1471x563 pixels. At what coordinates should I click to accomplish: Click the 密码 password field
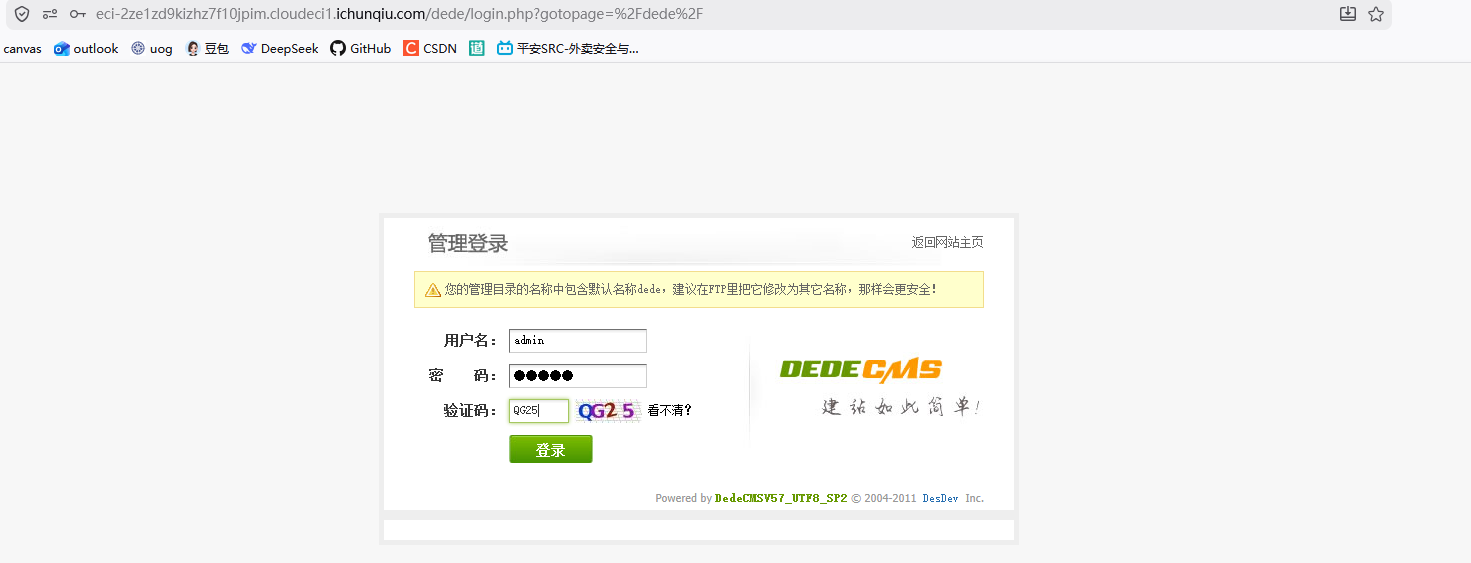(578, 376)
